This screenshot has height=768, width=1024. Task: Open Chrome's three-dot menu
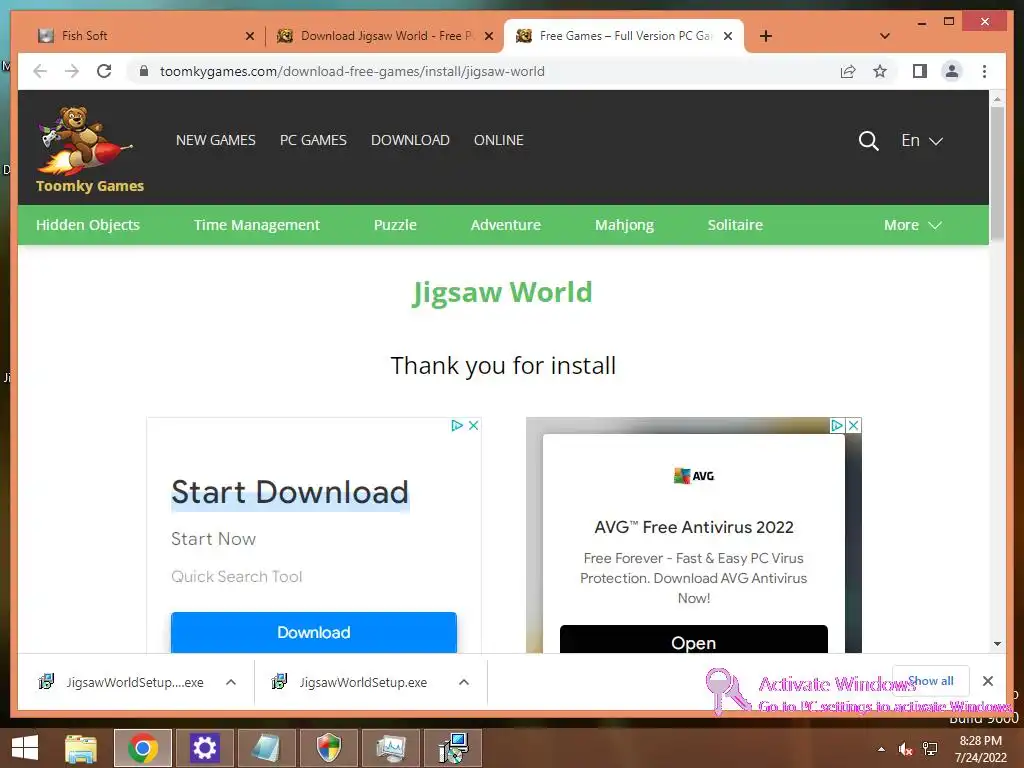tap(985, 71)
